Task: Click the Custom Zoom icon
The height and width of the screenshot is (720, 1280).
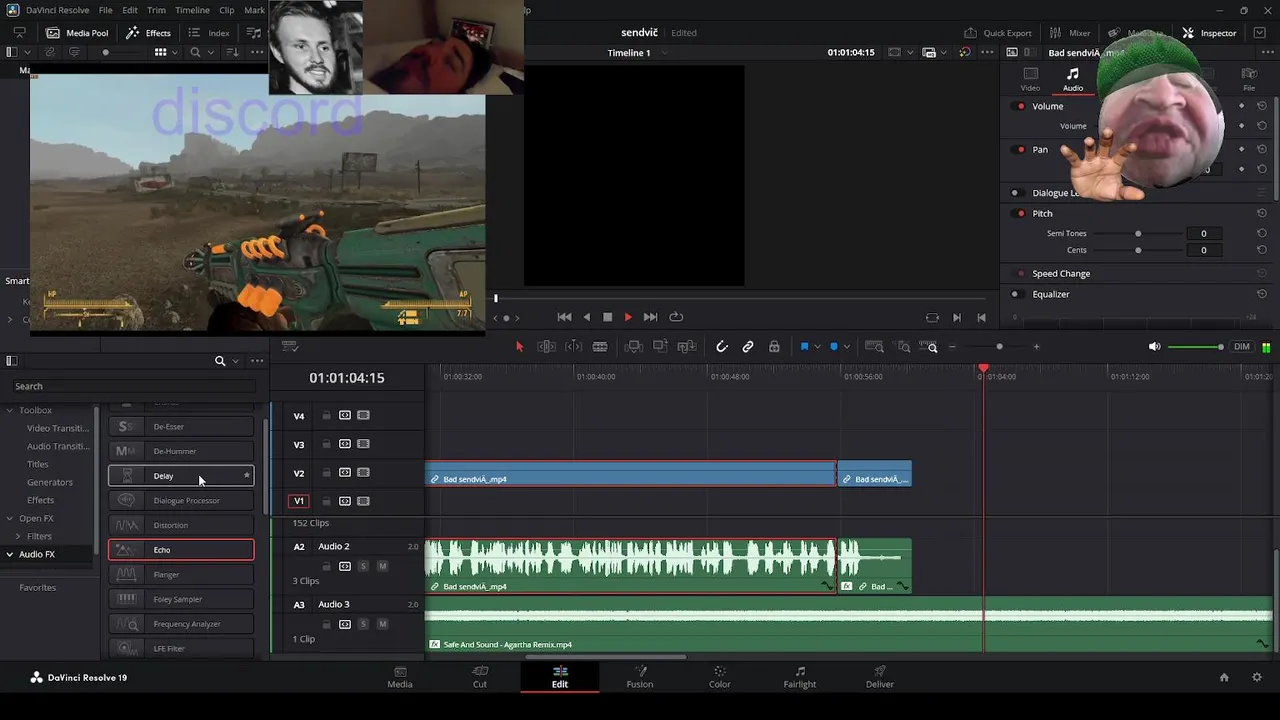Action: tap(931, 347)
